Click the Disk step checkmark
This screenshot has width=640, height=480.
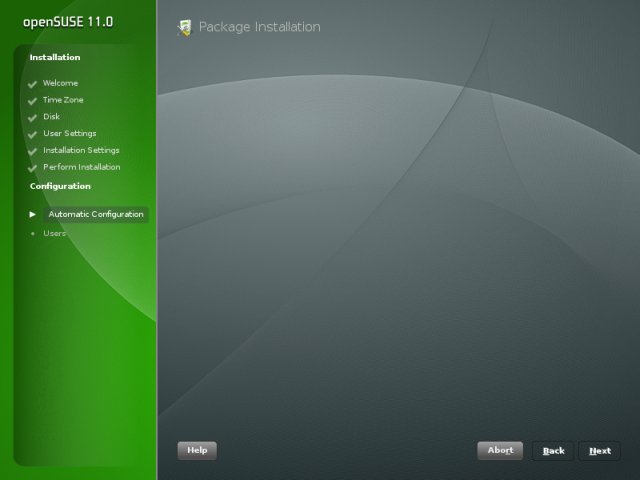pyautogui.click(x=32, y=118)
